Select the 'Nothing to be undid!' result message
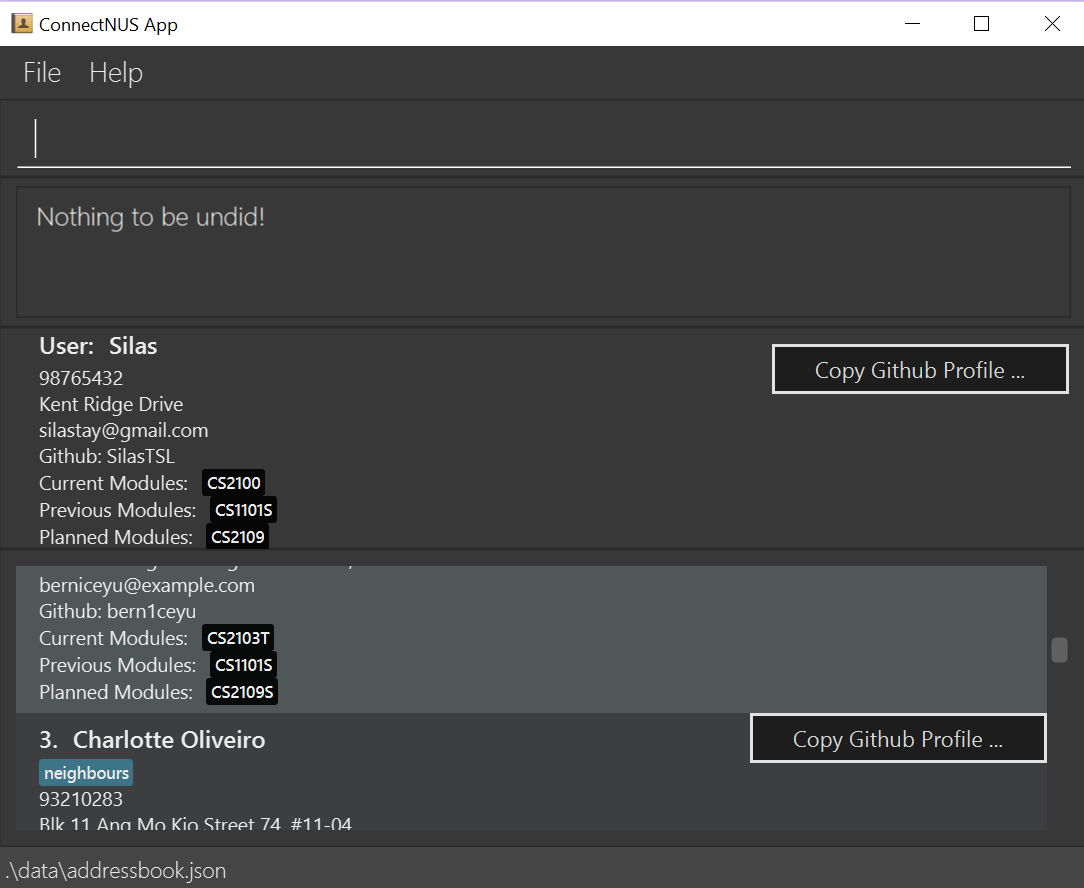 (151, 217)
